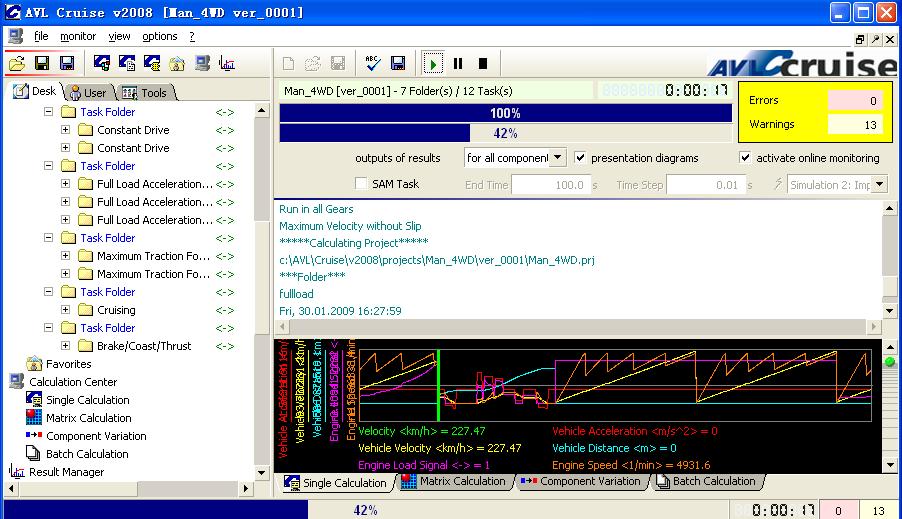This screenshot has width=902, height=519.
Task: Click the End Time input field
Action: (551, 185)
